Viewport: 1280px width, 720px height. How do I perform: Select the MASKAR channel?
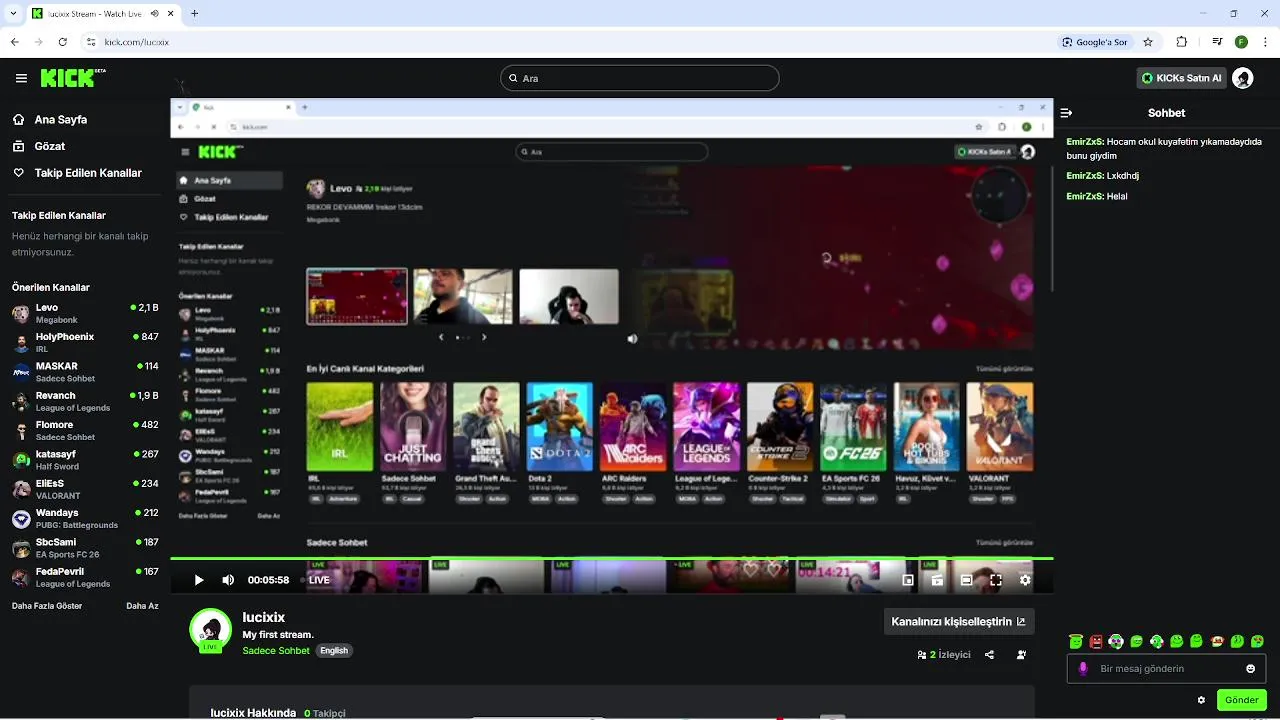pos(85,372)
